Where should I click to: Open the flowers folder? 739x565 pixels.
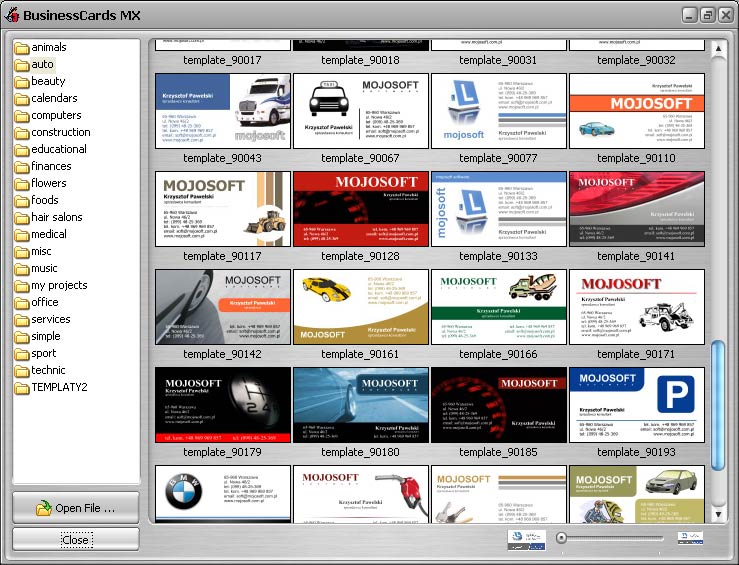point(41,183)
